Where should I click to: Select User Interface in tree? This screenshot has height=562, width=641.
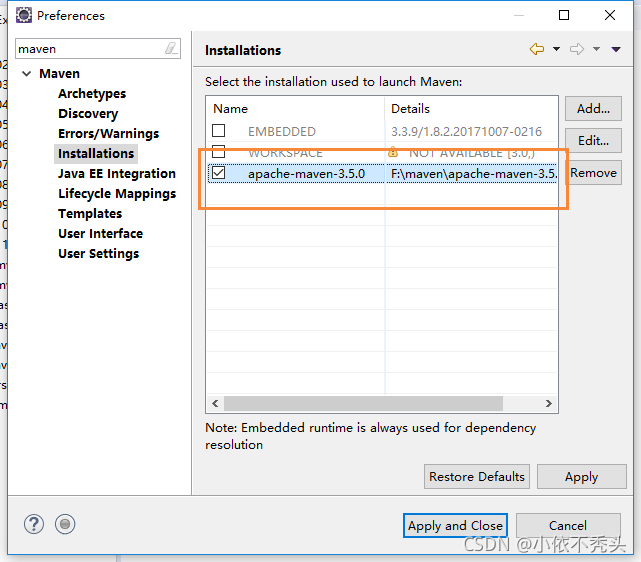[x=101, y=234]
